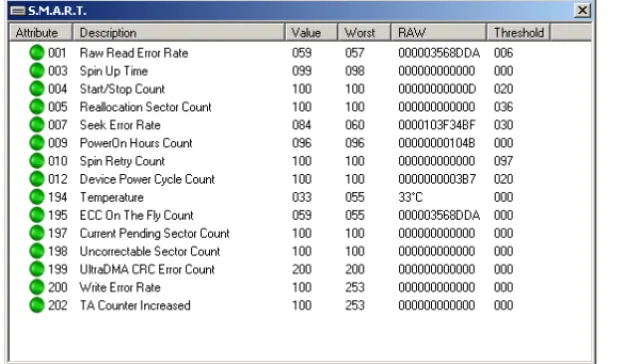Click Worst value '253' for Write Error Rate

[355, 287]
